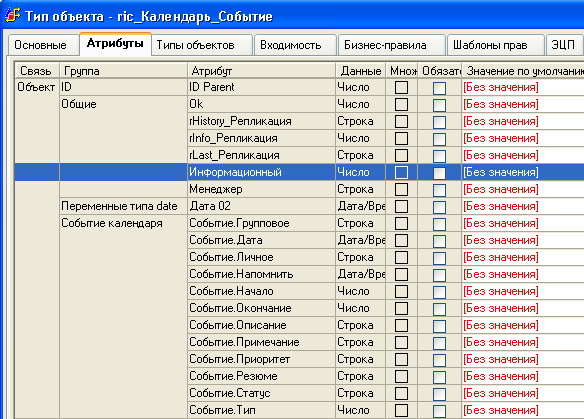Screen dimensions: 584x419
Task: Click the Группа column header
Action: [123, 71]
